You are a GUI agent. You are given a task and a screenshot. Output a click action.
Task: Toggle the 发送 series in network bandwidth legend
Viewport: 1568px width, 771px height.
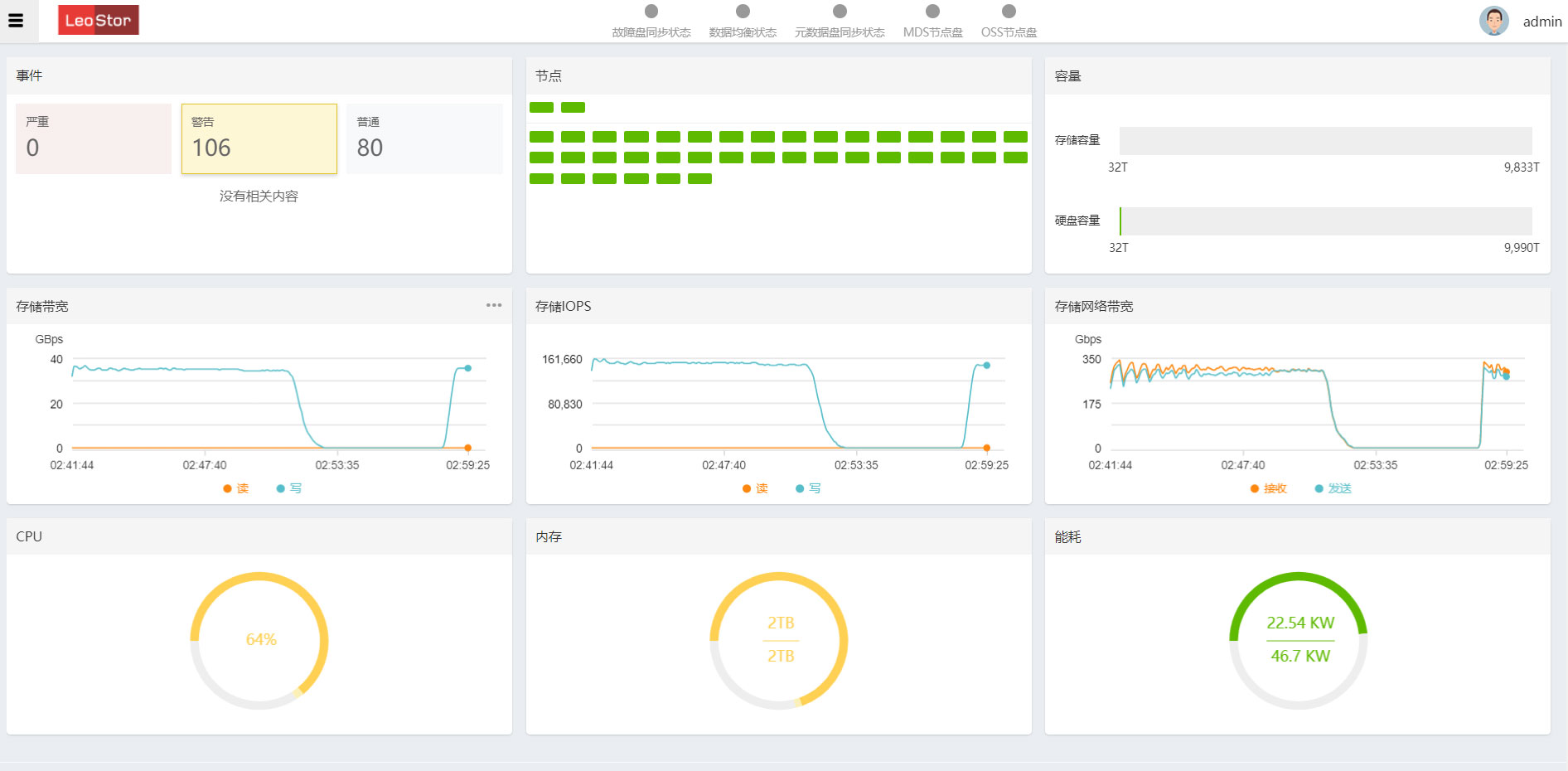tap(1333, 488)
